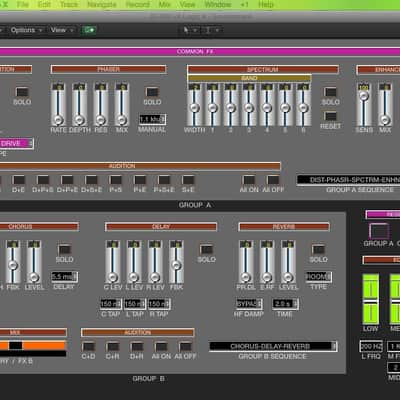The height and width of the screenshot is (400, 400).
Task: Enable the D+S+E audition button
Action: pyautogui.click(x=91, y=180)
